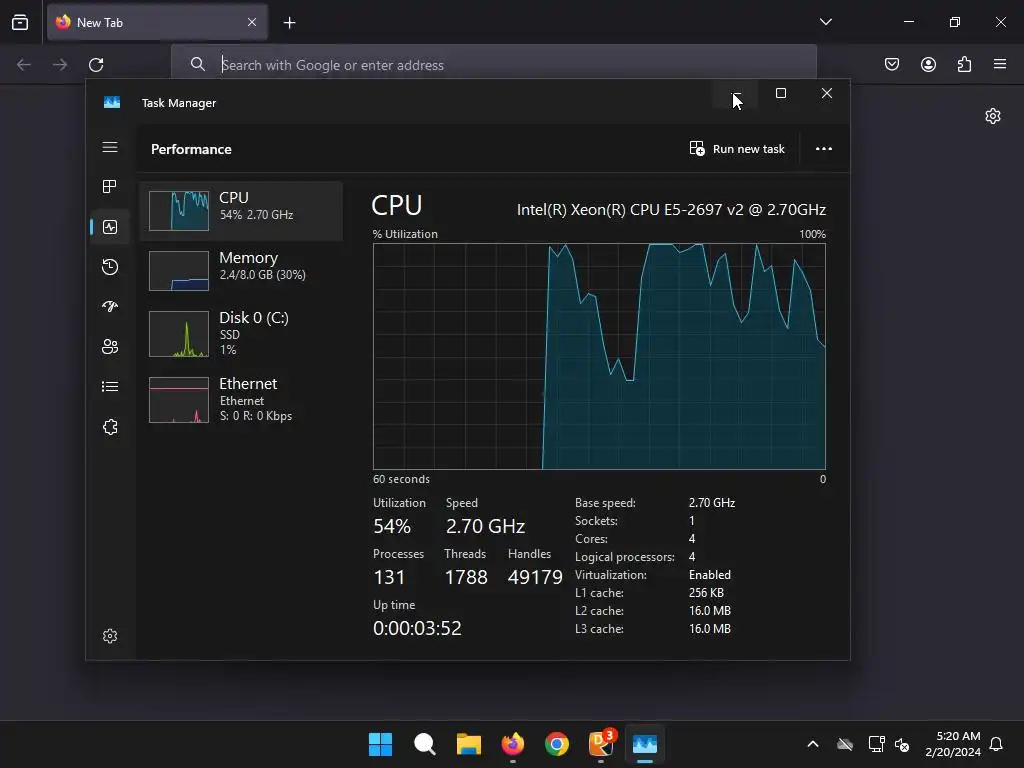Select Ethernet performance item
1024x768 pixels.
pos(241,399)
